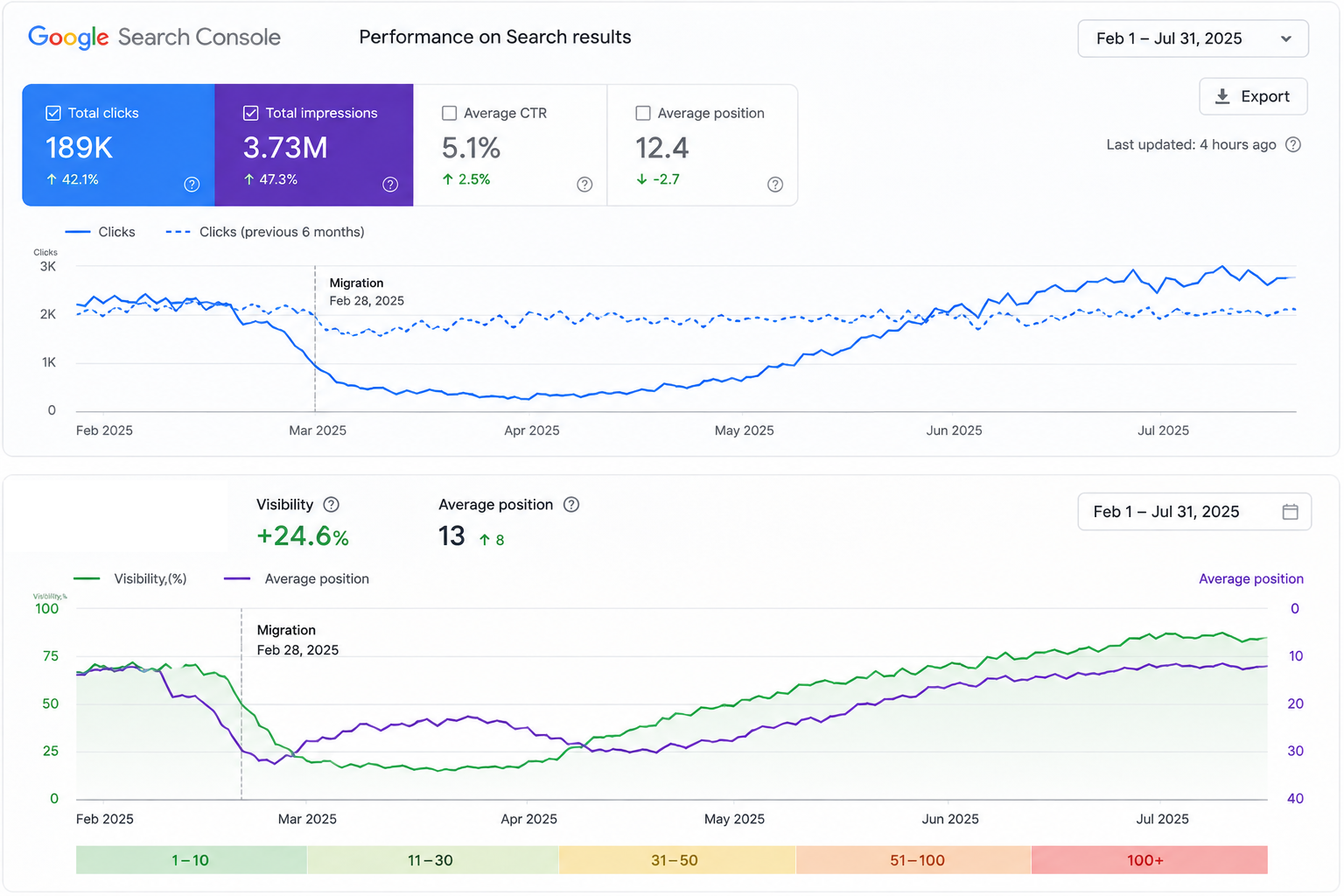1344x896 pixels.
Task: Click the 189K total clicks value
Action: (x=80, y=148)
